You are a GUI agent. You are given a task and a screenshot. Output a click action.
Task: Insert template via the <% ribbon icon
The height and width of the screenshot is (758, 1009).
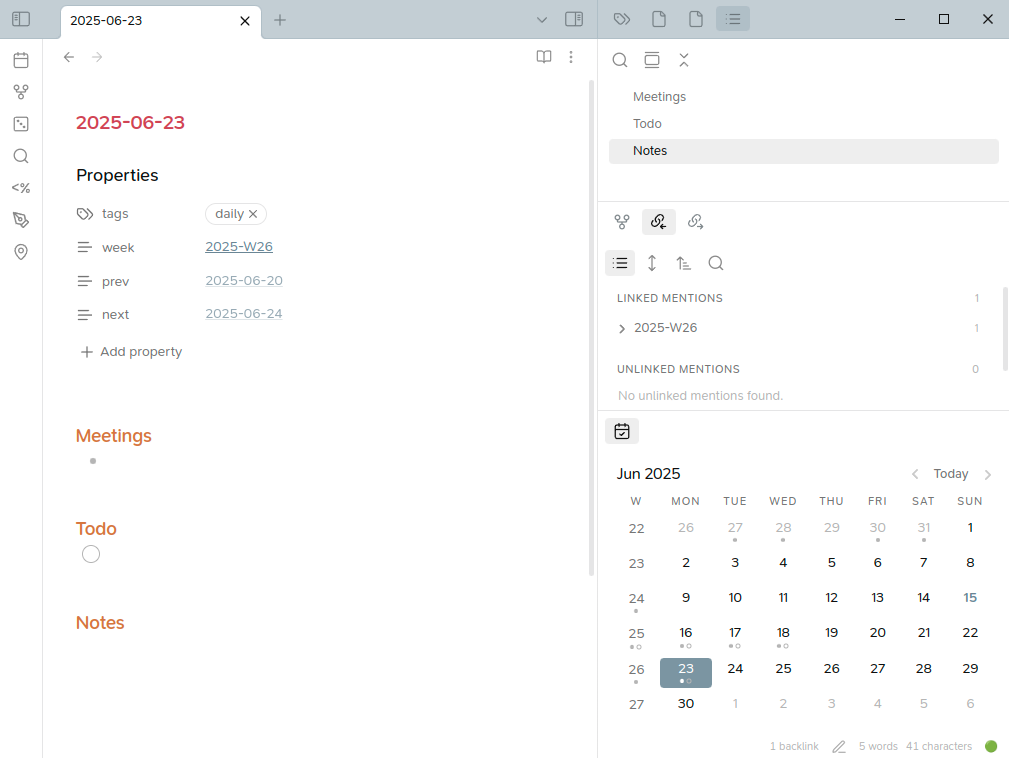coord(21,188)
